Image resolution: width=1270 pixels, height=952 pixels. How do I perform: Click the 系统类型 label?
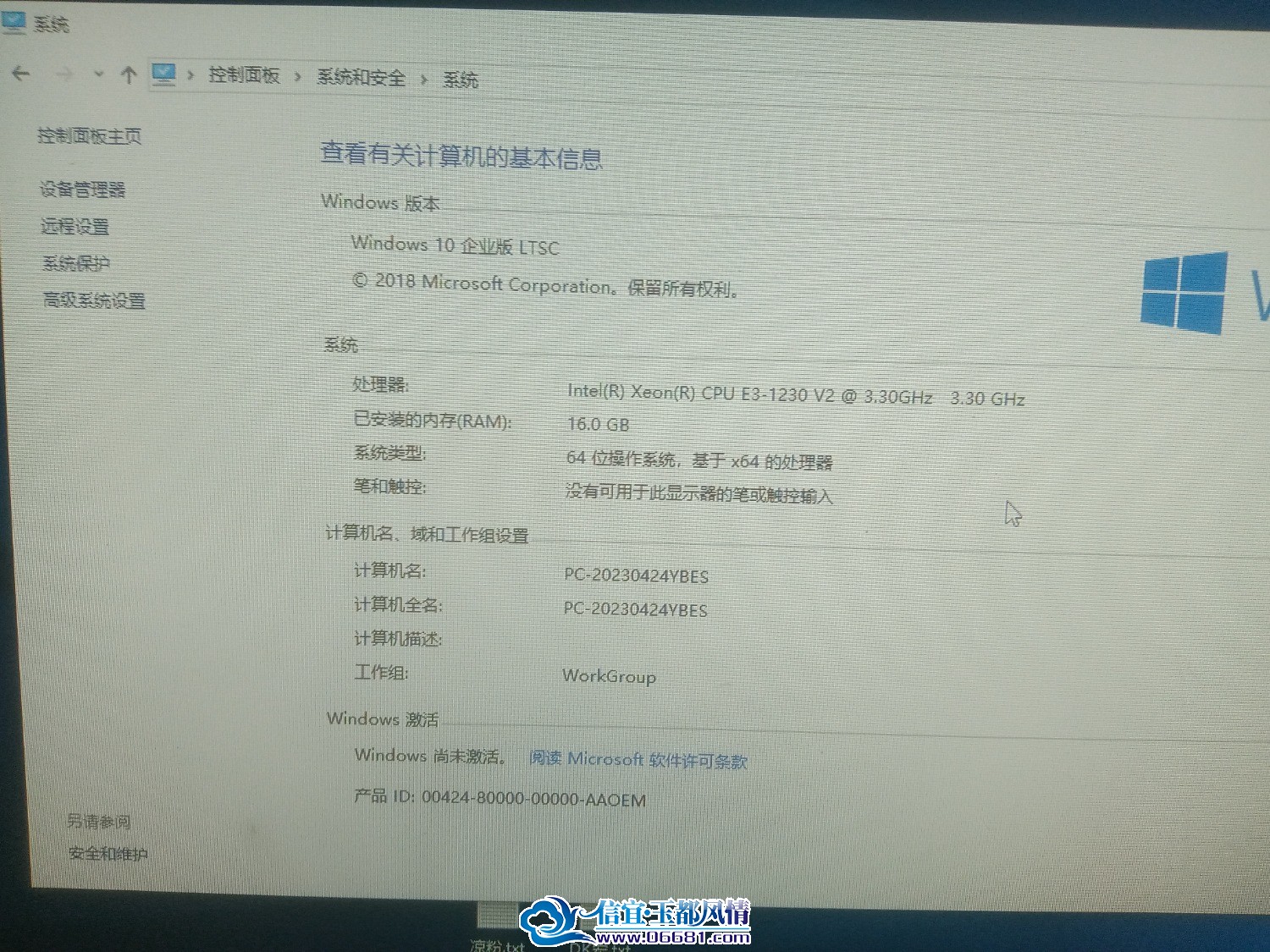[x=390, y=454]
